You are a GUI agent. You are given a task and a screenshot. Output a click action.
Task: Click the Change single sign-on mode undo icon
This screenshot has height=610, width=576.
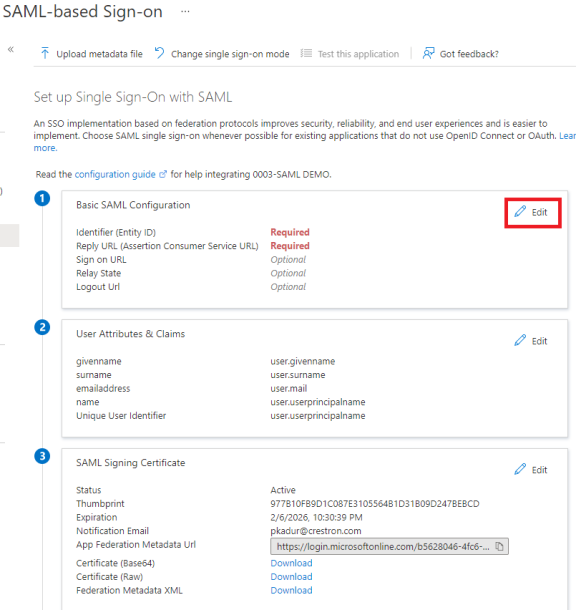(159, 53)
